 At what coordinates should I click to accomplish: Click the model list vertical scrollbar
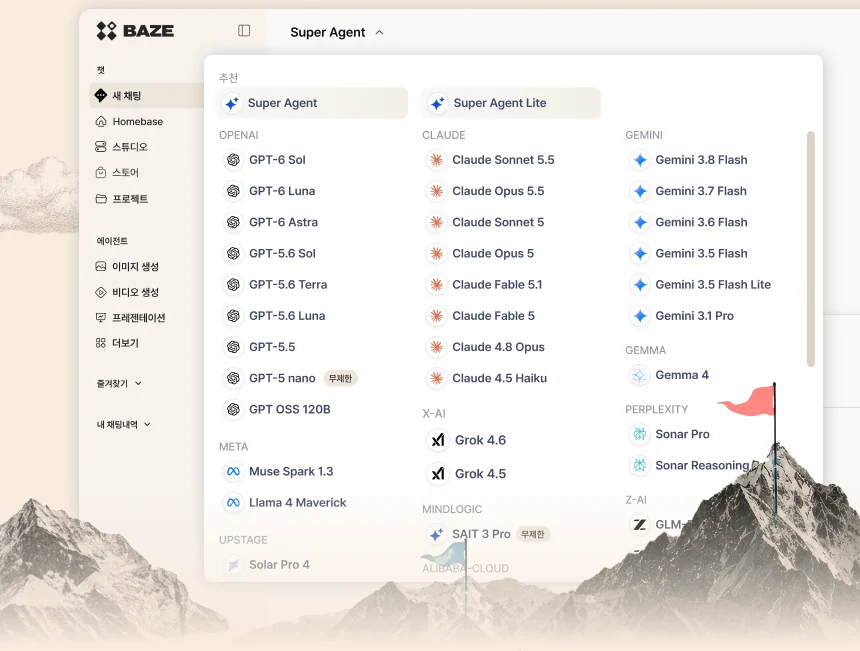pos(811,248)
